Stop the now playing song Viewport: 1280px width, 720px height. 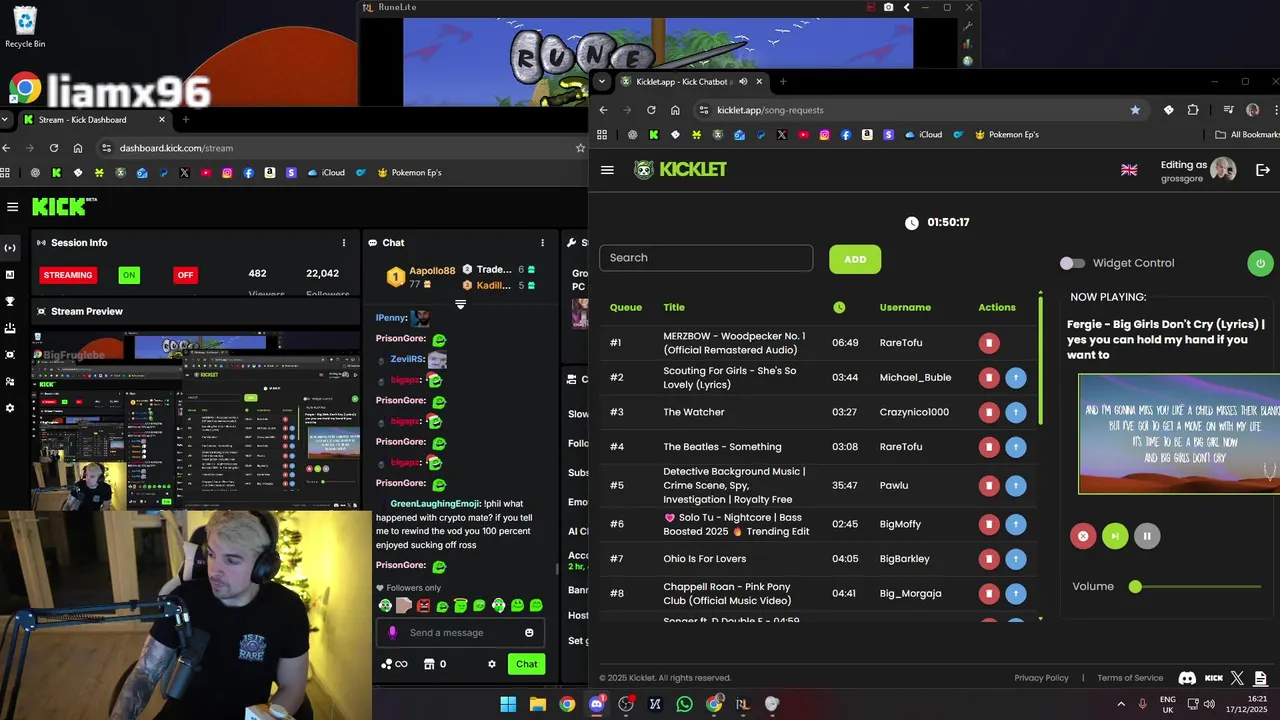pyautogui.click(x=1082, y=536)
